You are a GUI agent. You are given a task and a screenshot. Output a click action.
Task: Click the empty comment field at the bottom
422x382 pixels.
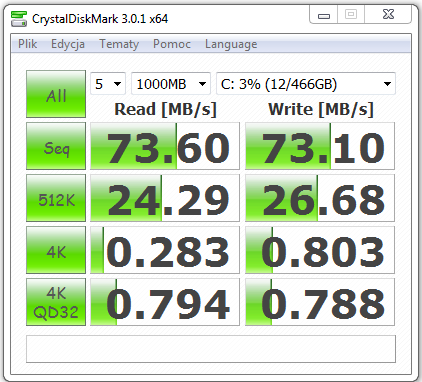pyautogui.click(x=211, y=349)
